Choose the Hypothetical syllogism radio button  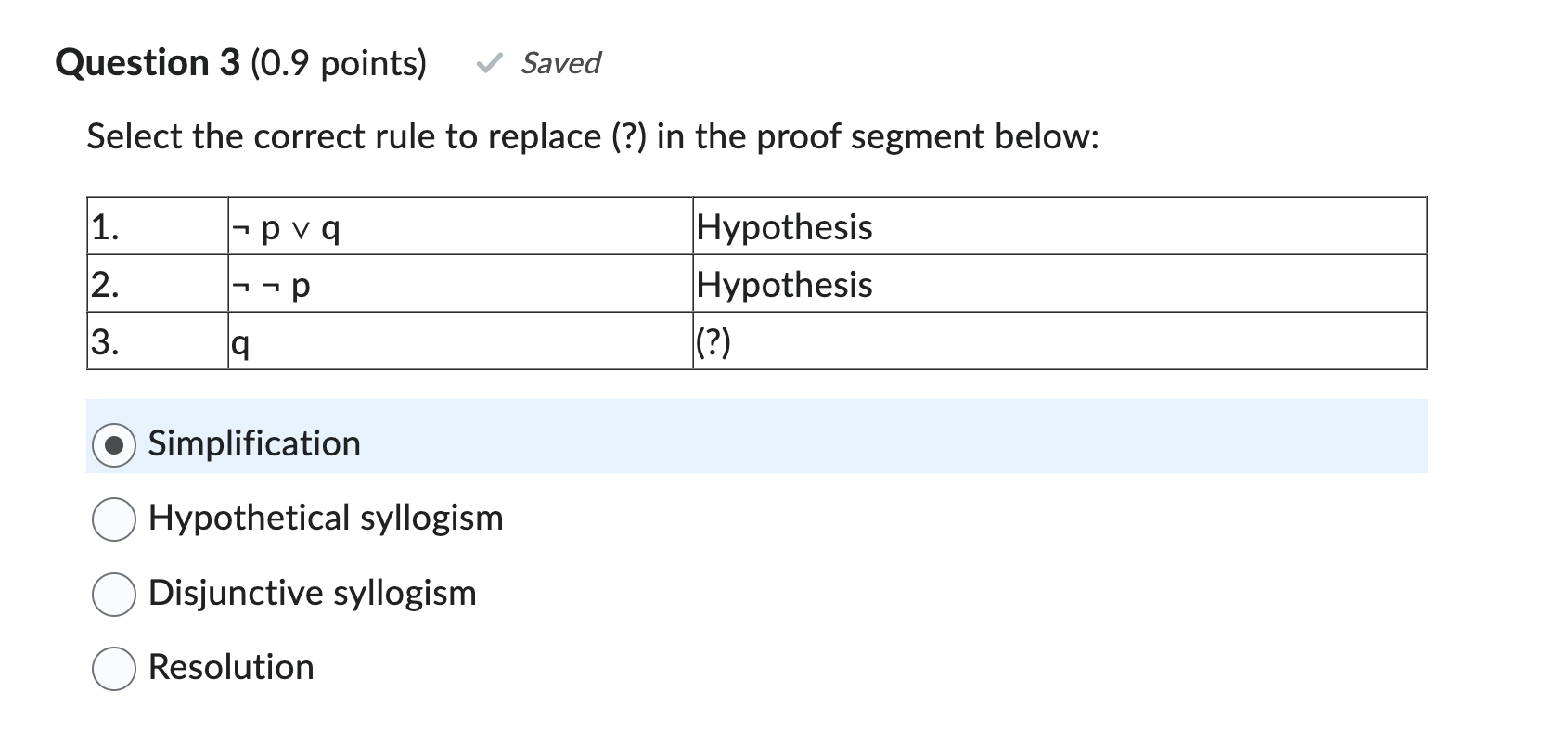(x=114, y=519)
